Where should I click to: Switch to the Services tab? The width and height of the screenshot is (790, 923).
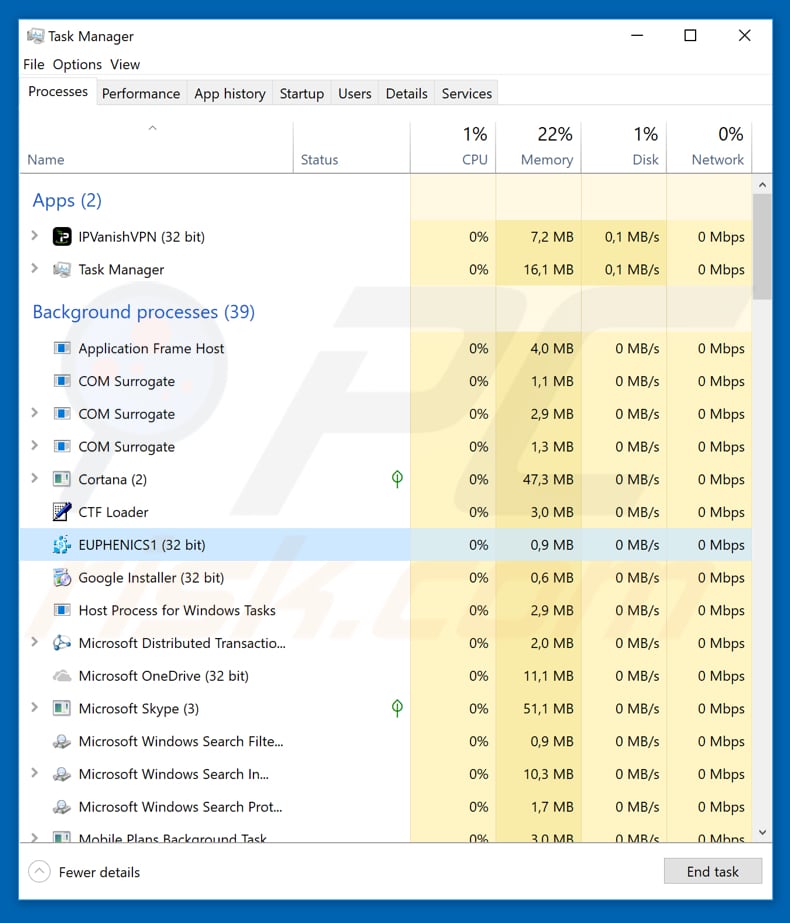pyautogui.click(x=466, y=94)
